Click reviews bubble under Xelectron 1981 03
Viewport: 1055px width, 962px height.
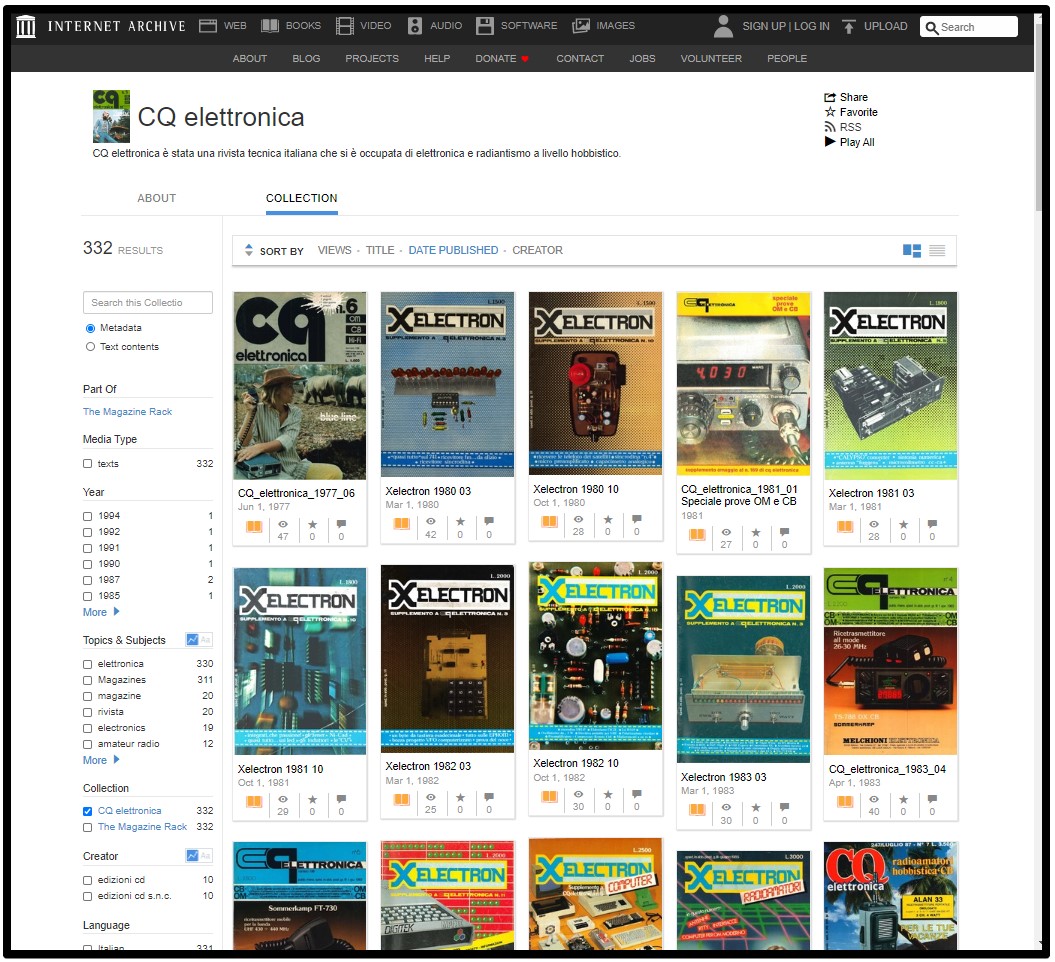coord(932,524)
